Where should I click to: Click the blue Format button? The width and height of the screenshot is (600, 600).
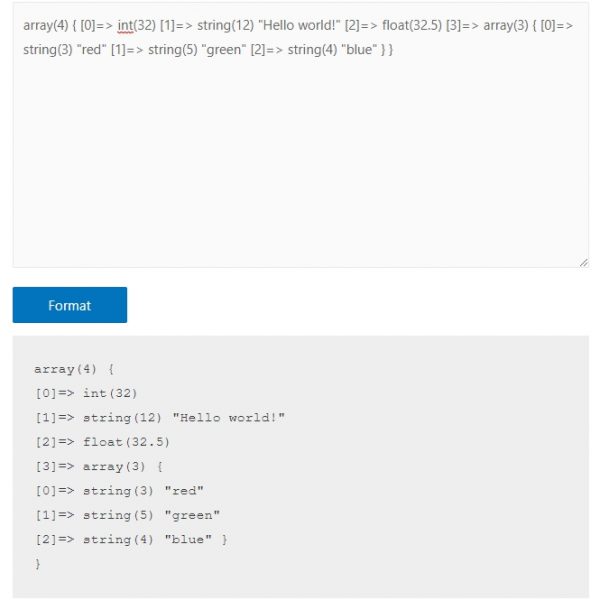tap(69, 305)
